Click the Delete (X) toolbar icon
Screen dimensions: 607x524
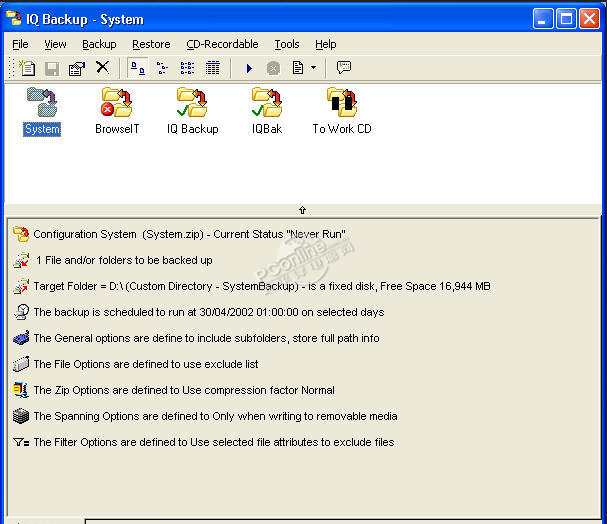(103, 67)
